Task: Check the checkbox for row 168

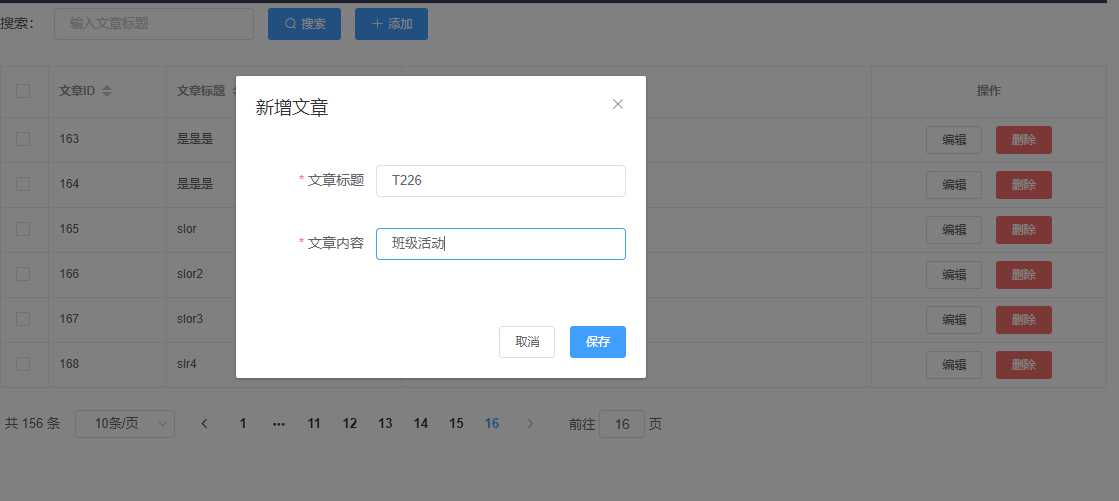Action: click(x=24, y=364)
